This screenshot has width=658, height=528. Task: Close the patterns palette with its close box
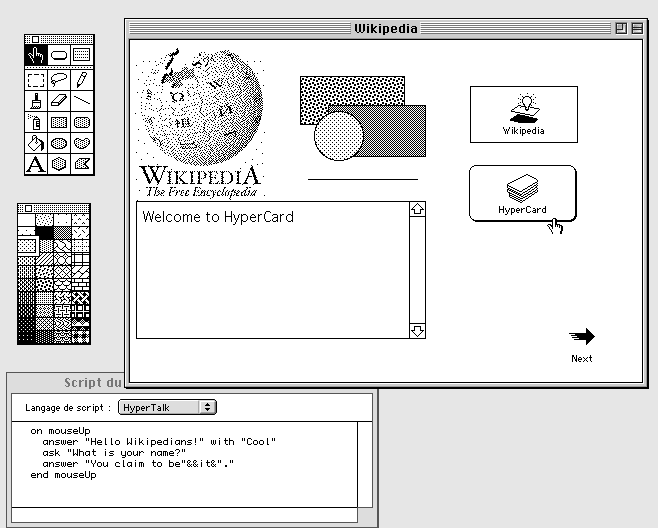[28, 208]
